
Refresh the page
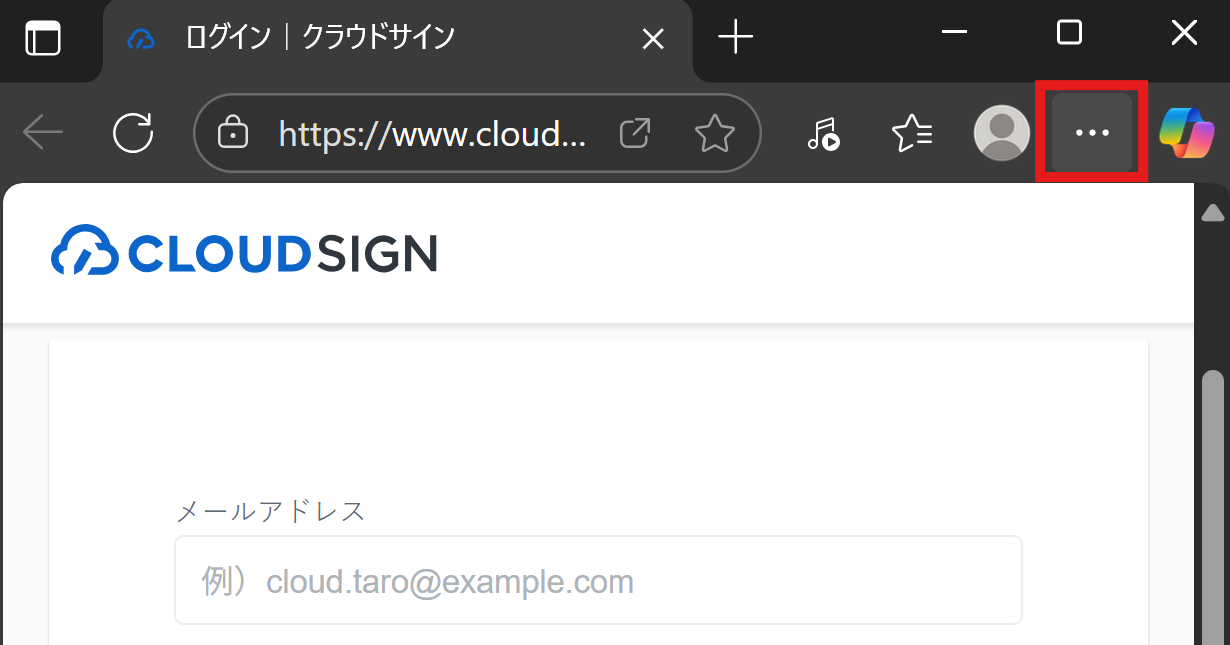pyautogui.click(x=133, y=133)
